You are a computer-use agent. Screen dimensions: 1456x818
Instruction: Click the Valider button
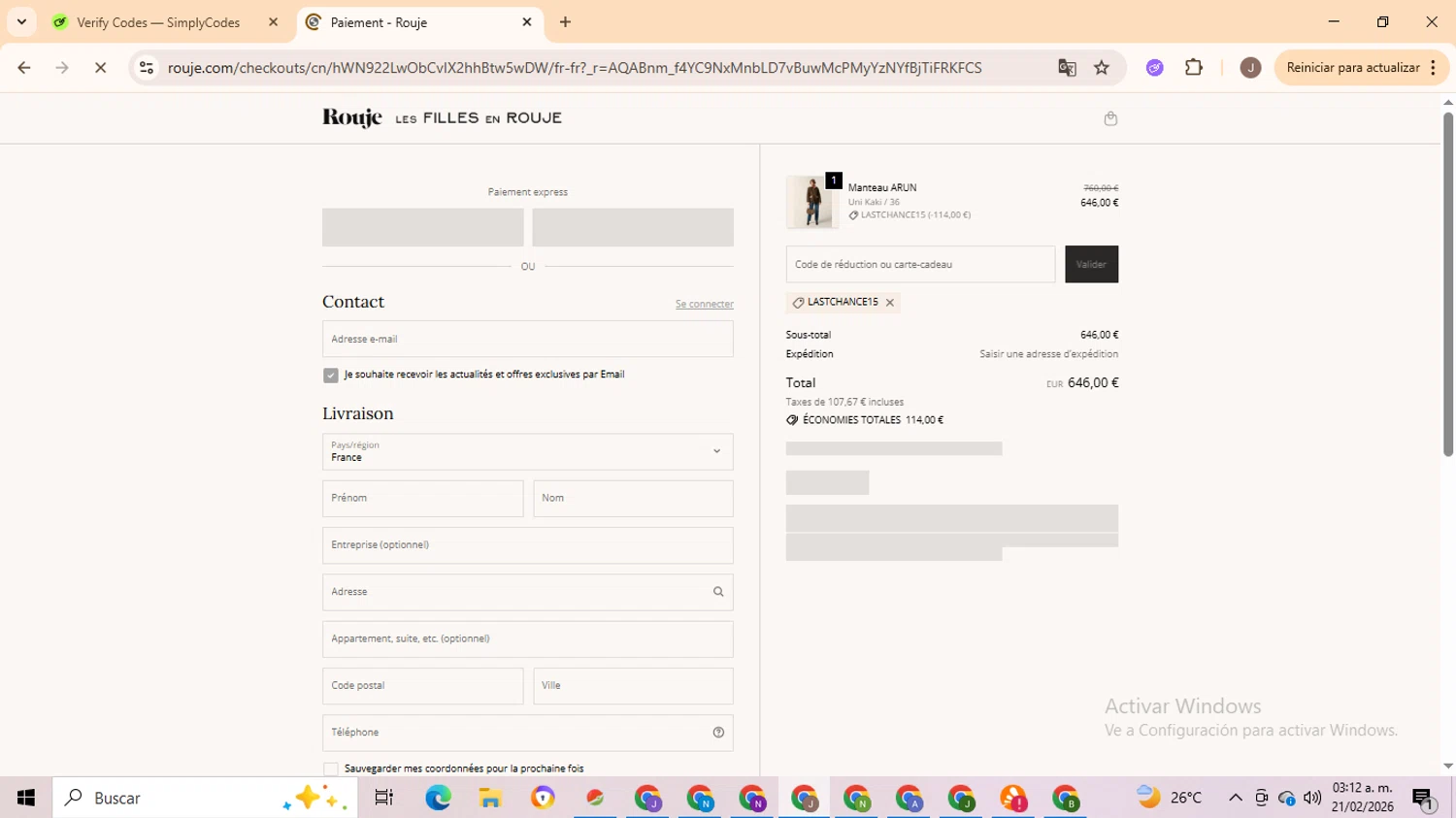[1091, 264]
